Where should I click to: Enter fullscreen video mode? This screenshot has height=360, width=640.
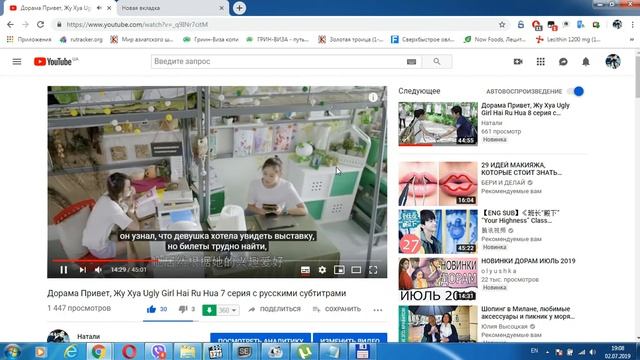pyautogui.click(x=373, y=270)
